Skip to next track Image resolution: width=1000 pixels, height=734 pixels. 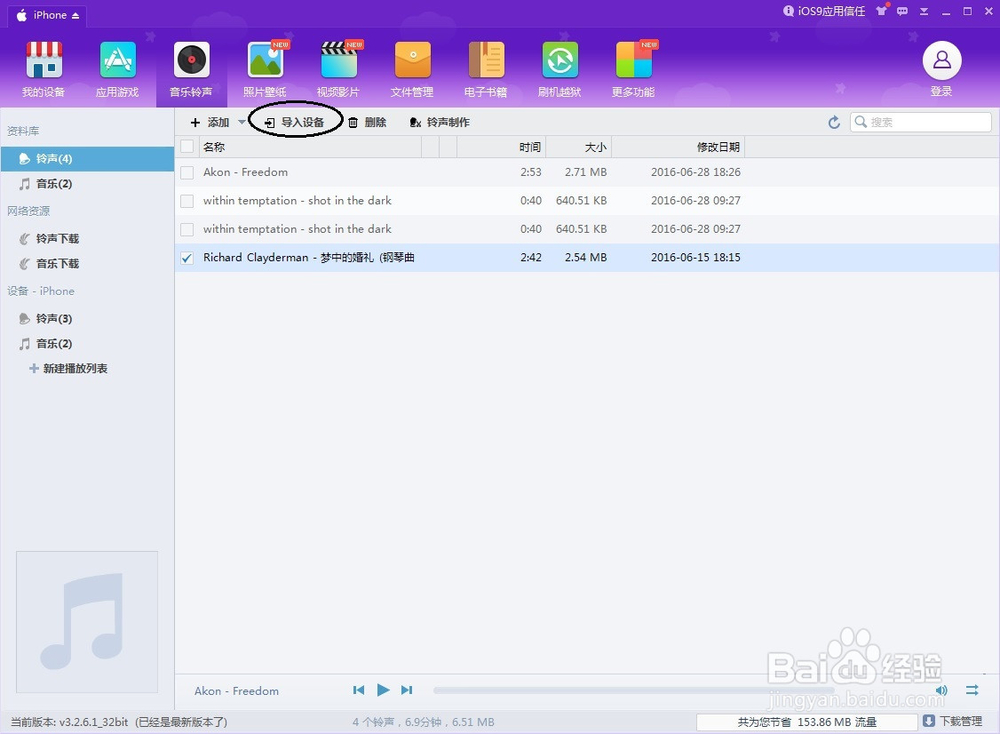(x=407, y=690)
